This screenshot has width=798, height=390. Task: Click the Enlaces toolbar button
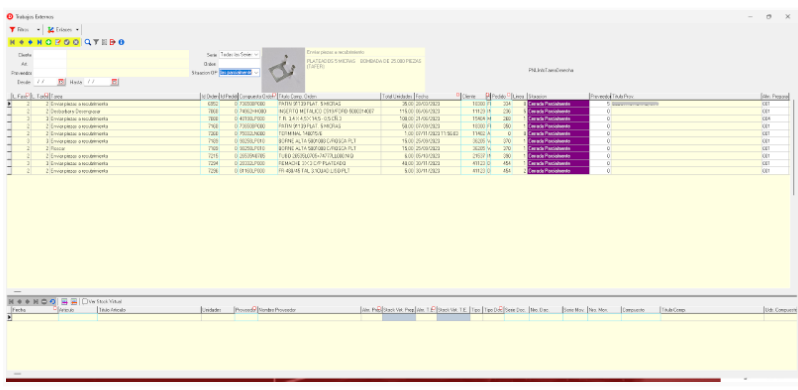tap(60, 30)
